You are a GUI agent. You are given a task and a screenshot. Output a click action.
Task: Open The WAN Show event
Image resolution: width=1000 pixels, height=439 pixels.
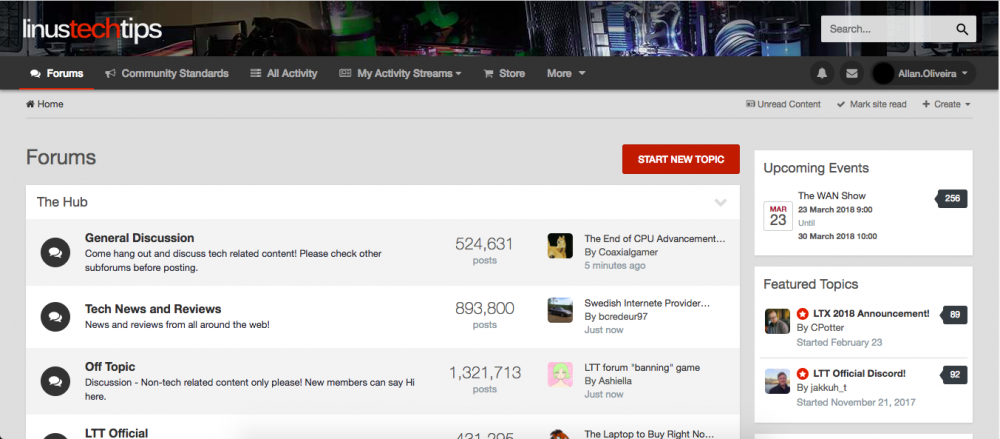point(832,196)
